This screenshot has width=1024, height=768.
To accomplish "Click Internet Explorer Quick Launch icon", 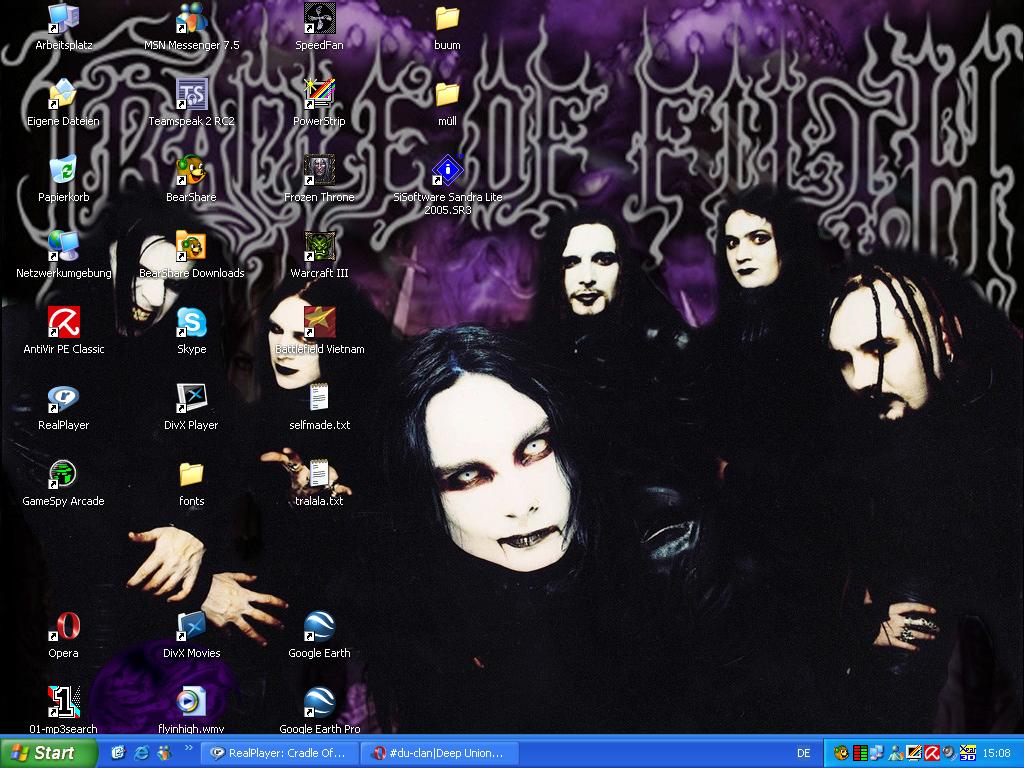I will tap(141, 753).
